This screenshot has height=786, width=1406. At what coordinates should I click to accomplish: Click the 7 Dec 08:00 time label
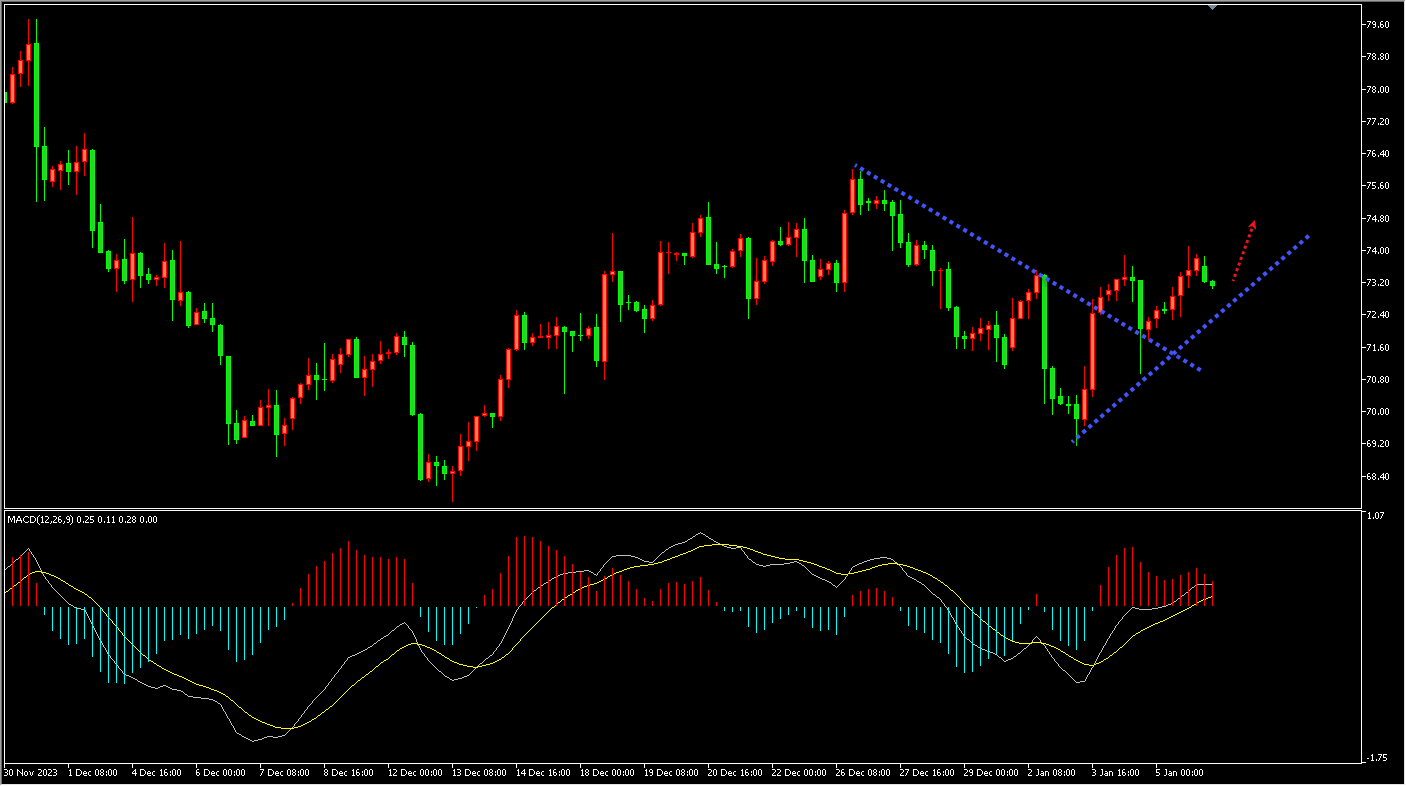285,773
